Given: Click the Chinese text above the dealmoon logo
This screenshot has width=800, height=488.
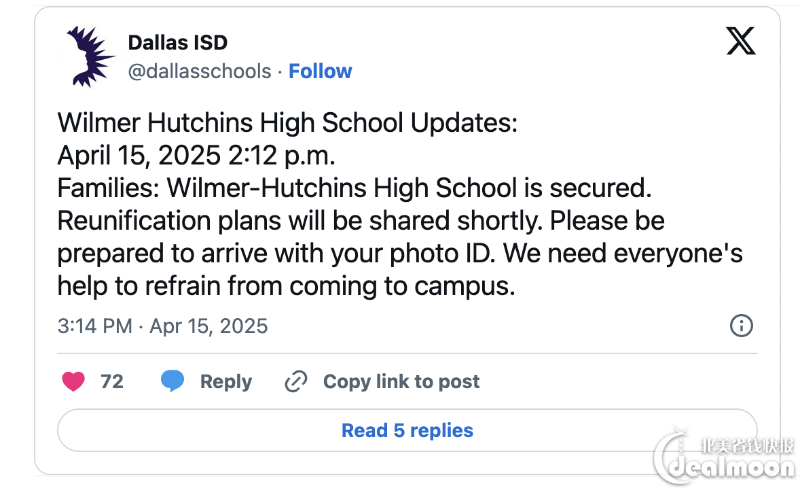Looking at the screenshot, I should click(747, 445).
